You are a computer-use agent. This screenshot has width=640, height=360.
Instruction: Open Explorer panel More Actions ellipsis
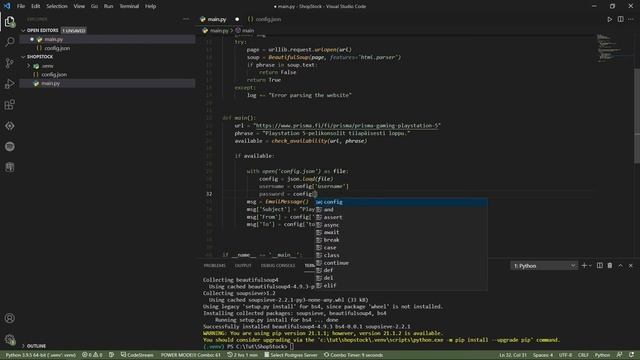coord(186,19)
